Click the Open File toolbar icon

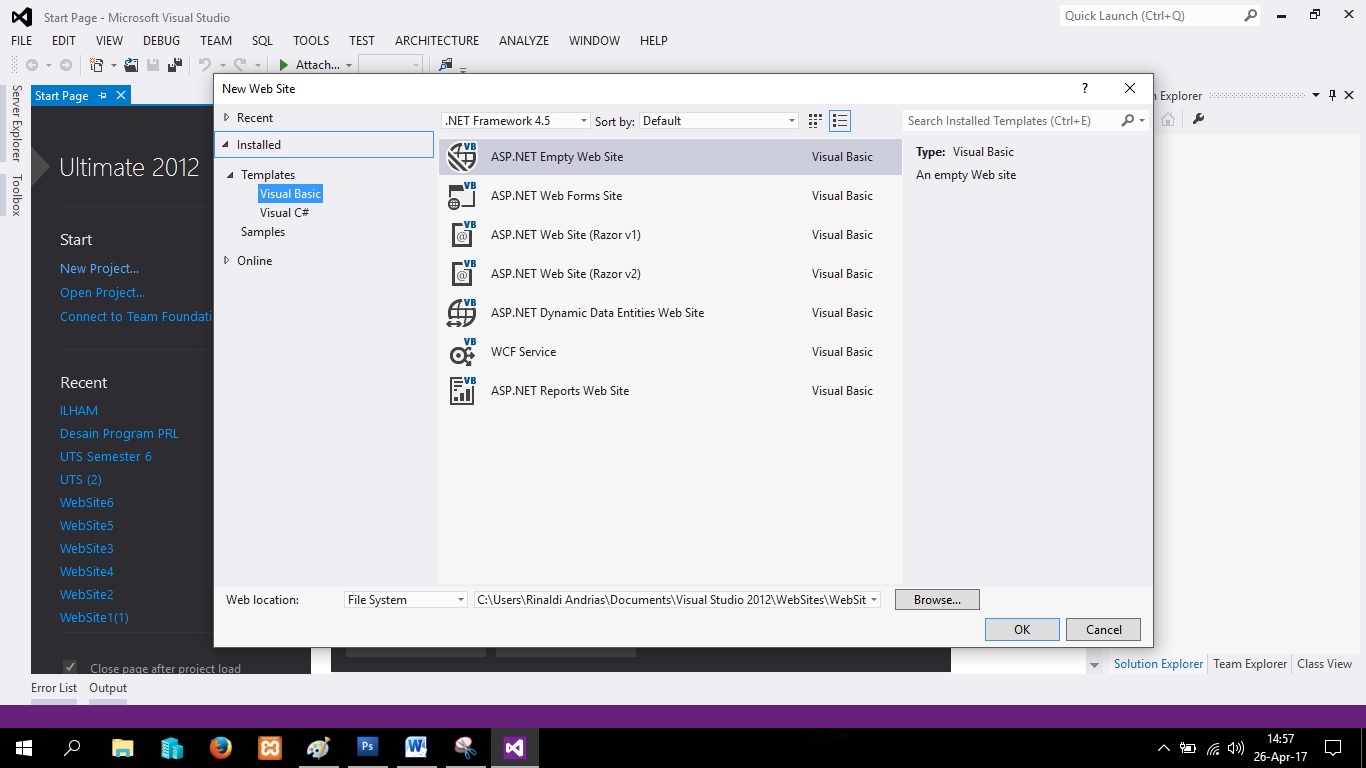point(131,65)
